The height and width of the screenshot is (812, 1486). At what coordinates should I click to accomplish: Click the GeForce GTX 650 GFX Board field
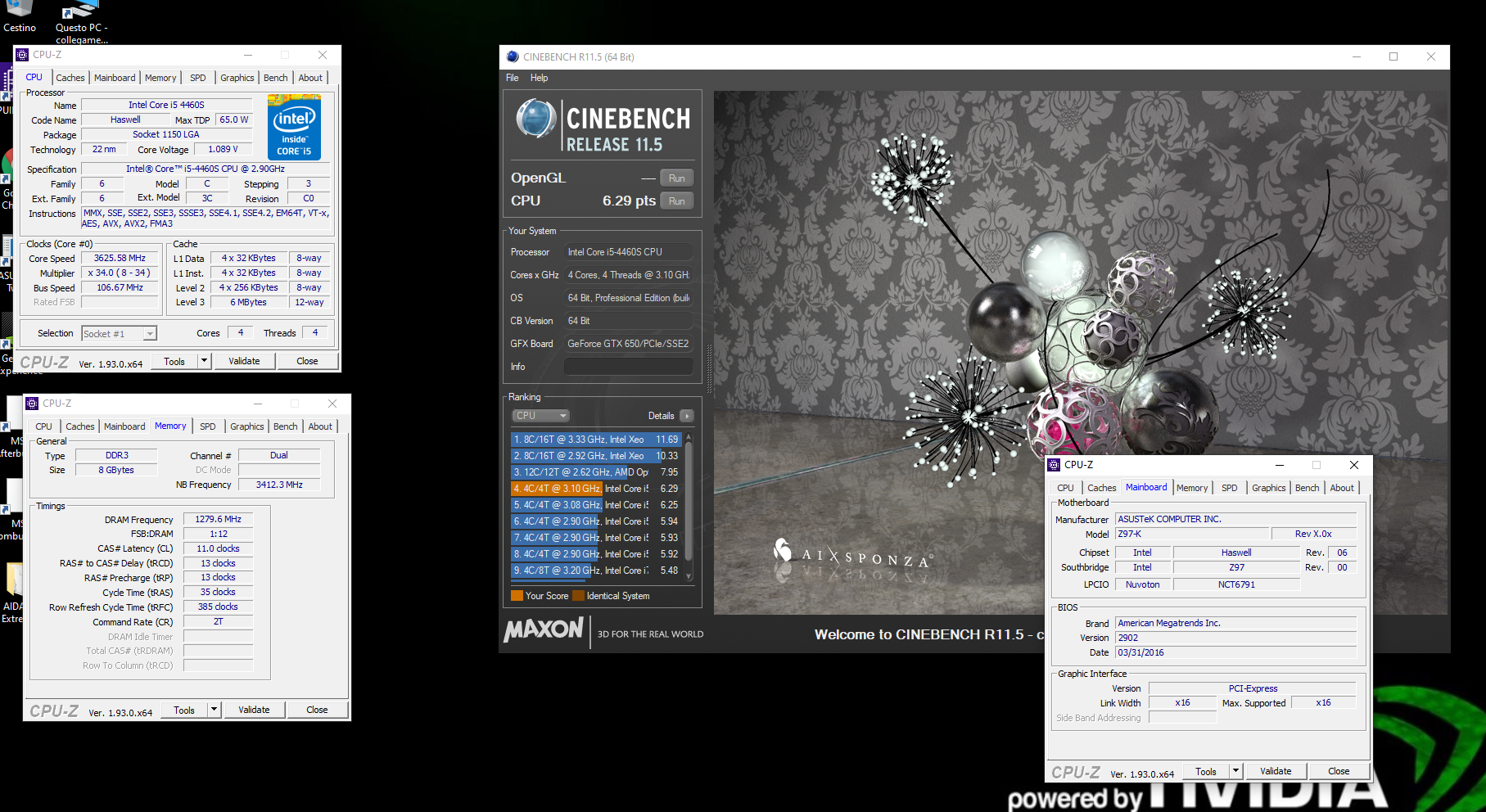(x=629, y=344)
